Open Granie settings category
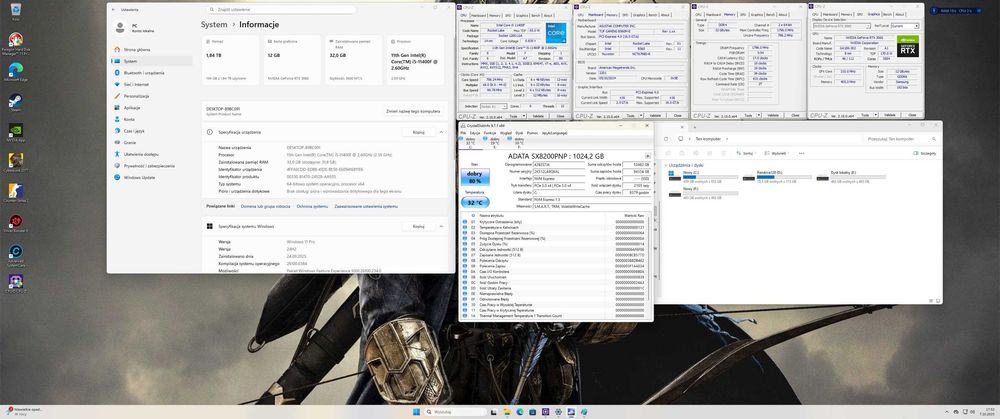This screenshot has width=1000, height=419. (x=152, y=143)
